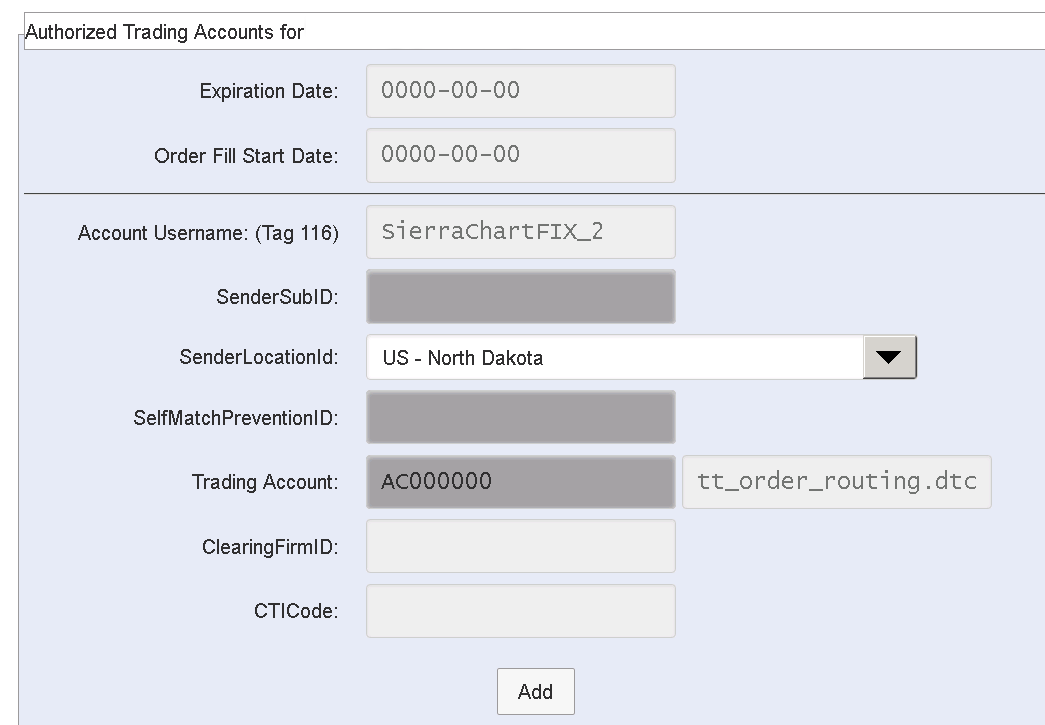Image resolution: width=1045 pixels, height=725 pixels.
Task: Click the tt_order_routing.dtc field
Action: tap(836, 482)
